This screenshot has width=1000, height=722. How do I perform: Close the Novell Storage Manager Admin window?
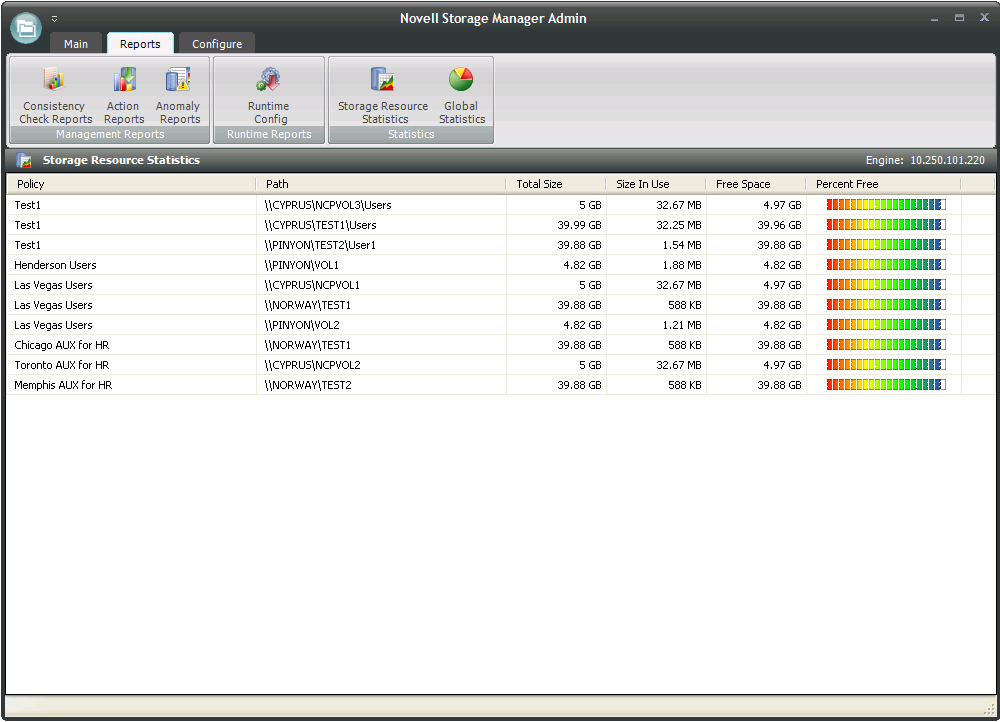[x=984, y=17]
